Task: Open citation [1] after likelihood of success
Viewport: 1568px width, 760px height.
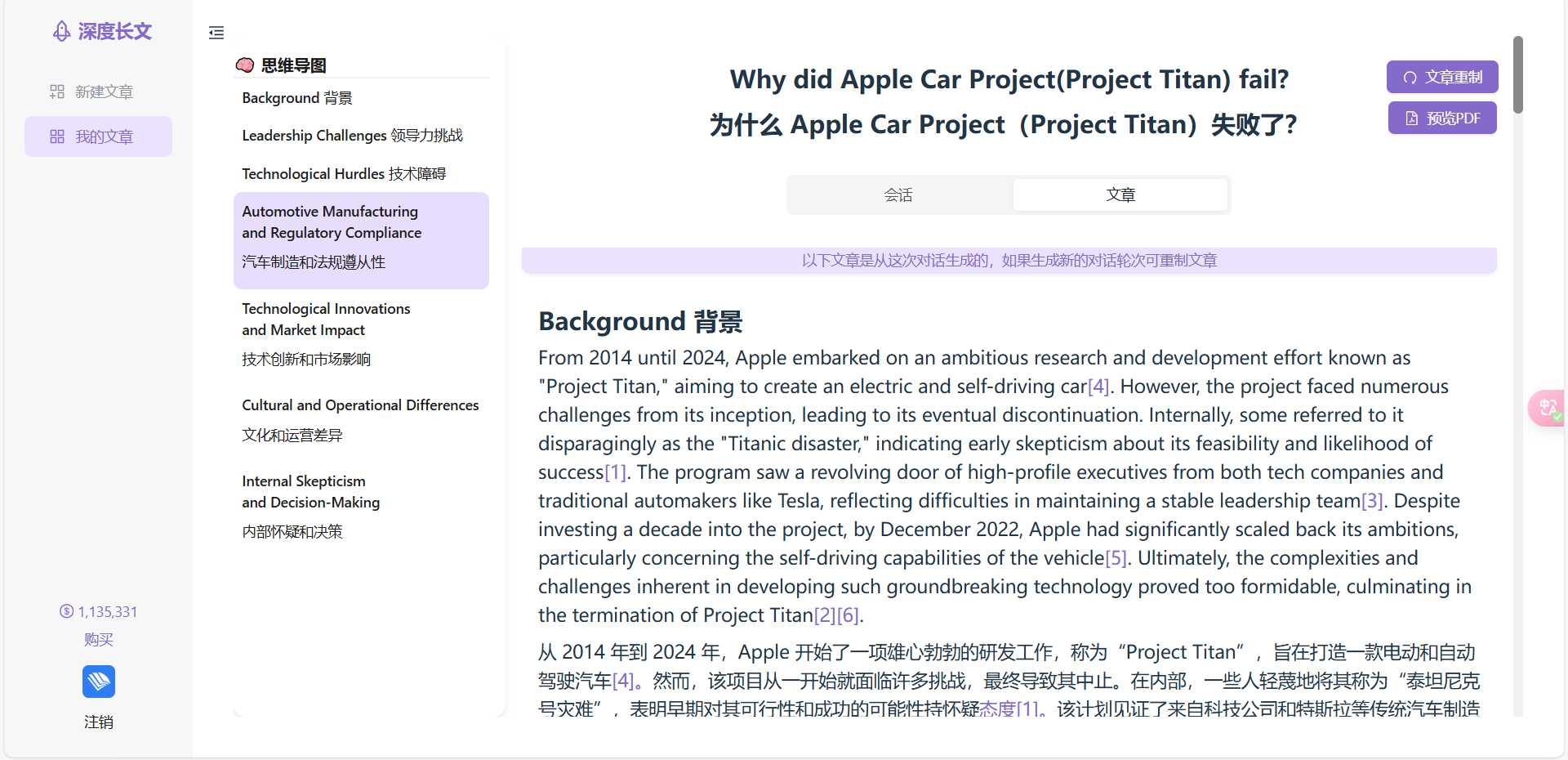Action: [x=615, y=472]
